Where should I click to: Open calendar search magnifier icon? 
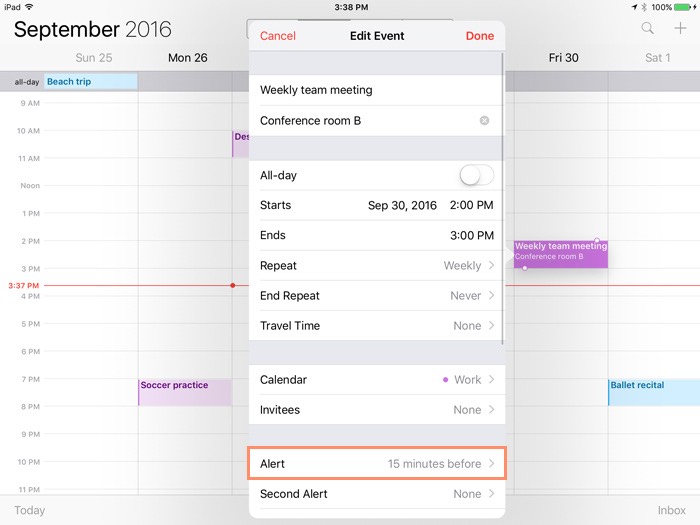coord(649,29)
